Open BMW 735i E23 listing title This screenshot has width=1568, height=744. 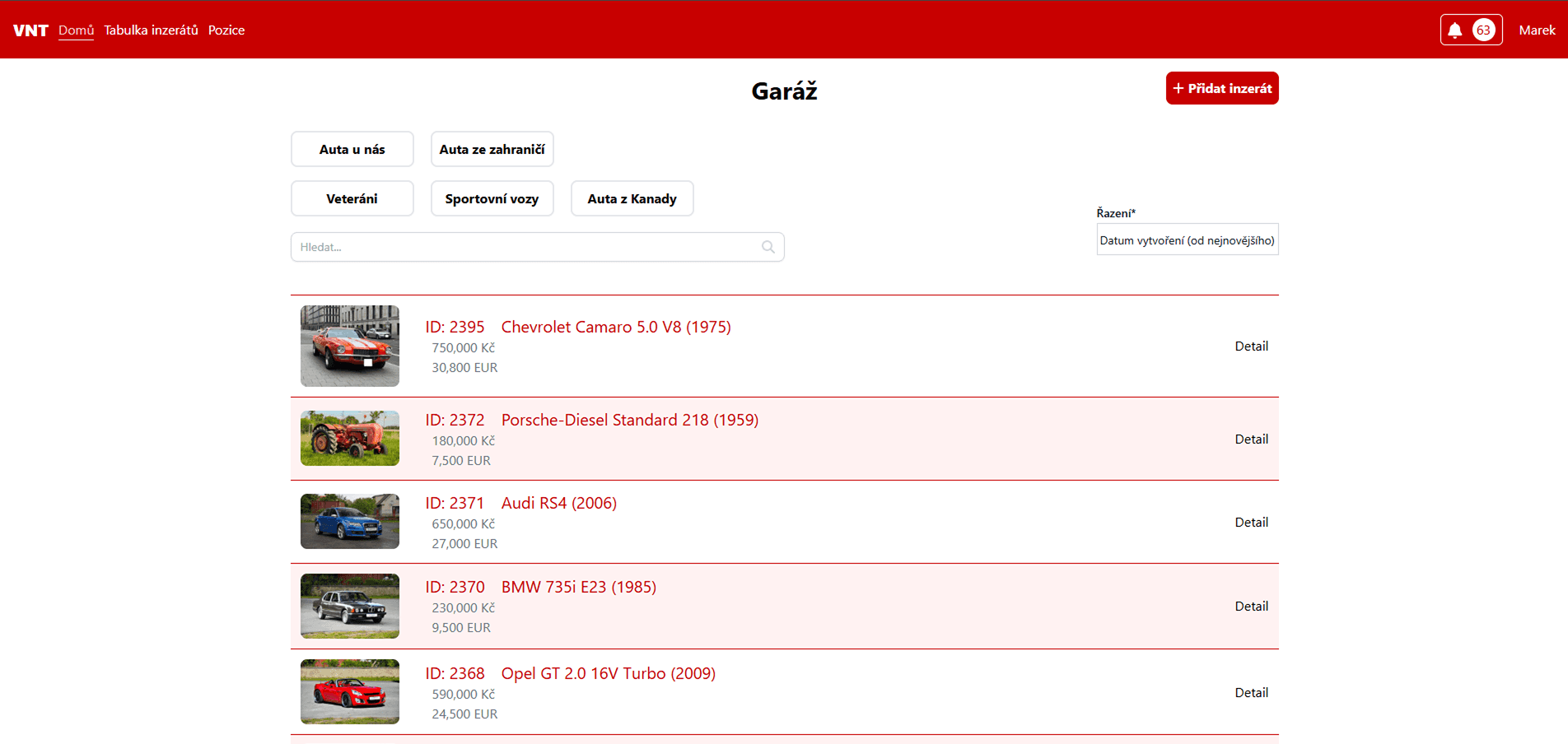click(579, 587)
